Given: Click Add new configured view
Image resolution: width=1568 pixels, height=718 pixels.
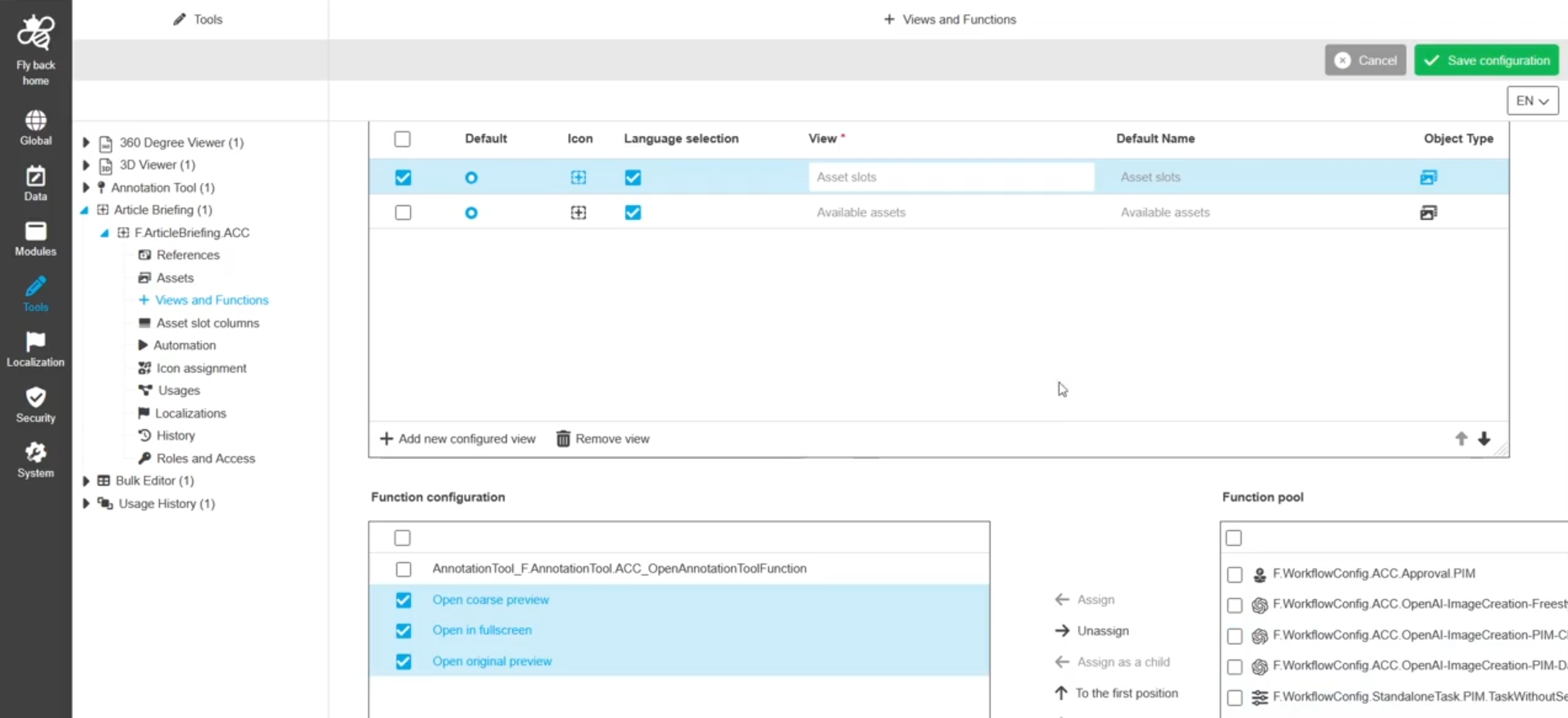Looking at the screenshot, I should click(x=458, y=439).
